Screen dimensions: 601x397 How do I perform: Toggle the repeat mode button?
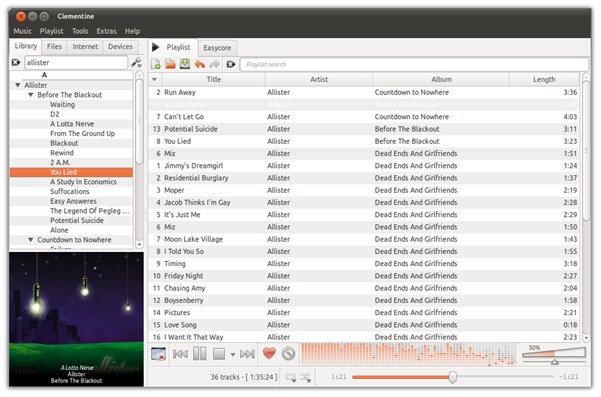(x=291, y=378)
